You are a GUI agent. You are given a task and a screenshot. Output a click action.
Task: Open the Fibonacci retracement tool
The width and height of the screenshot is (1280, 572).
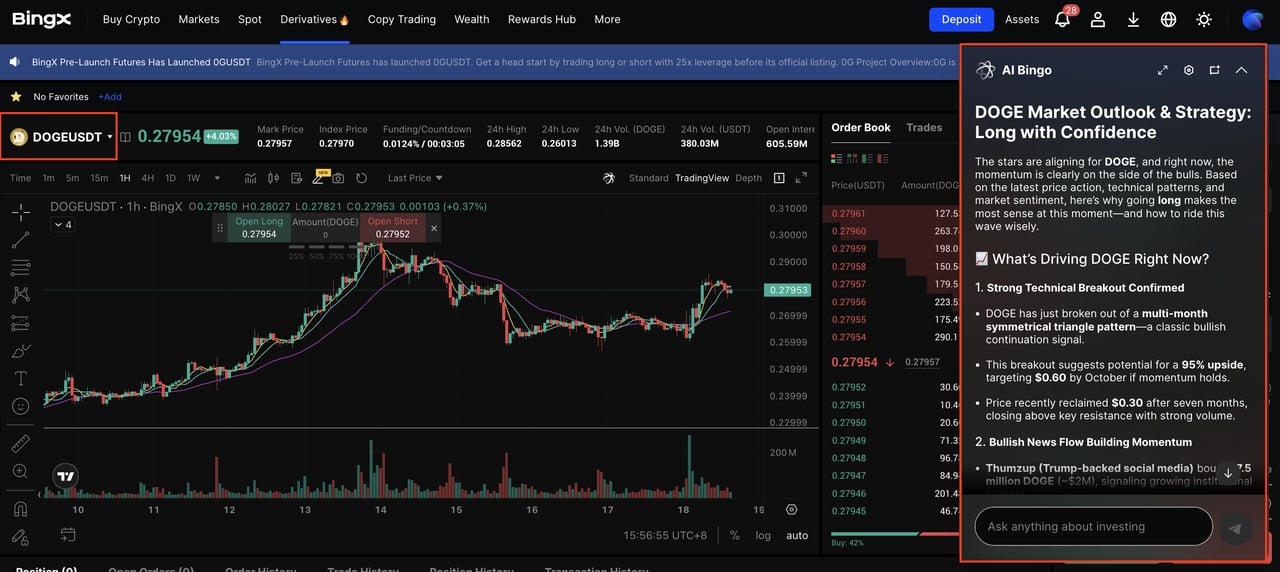pyautogui.click(x=20, y=267)
